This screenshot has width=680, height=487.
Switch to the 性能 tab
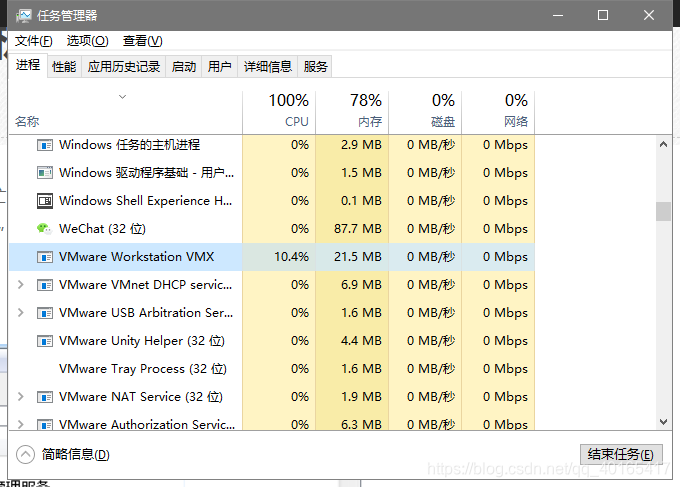coord(64,66)
